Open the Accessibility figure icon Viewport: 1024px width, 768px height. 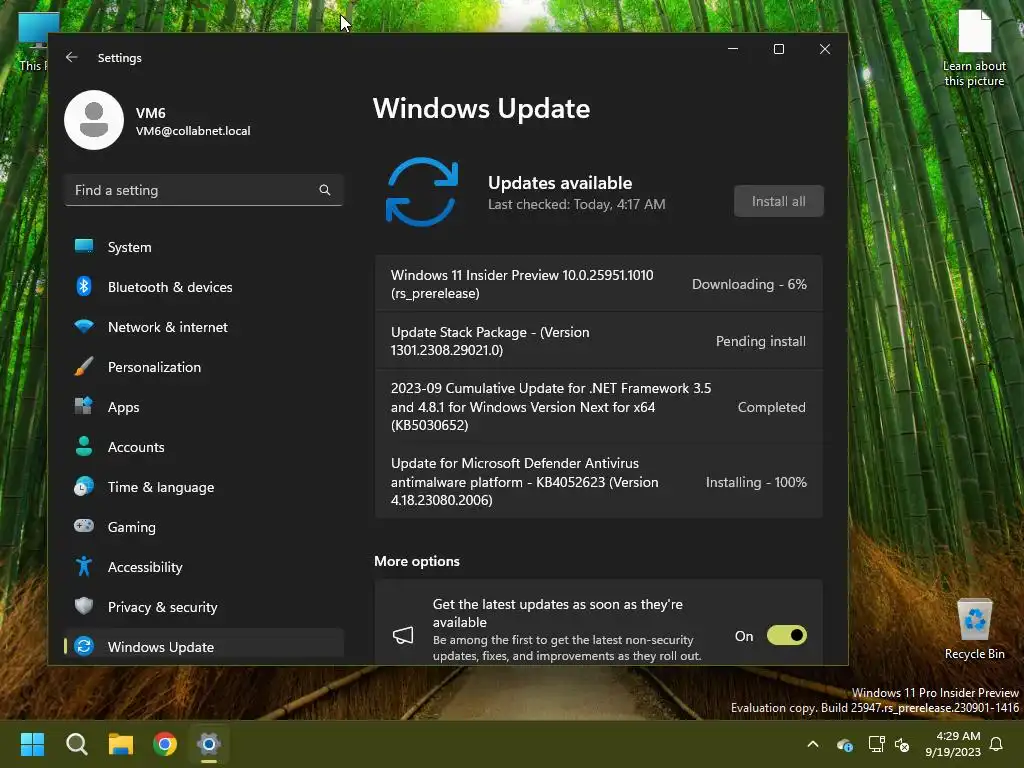84,566
